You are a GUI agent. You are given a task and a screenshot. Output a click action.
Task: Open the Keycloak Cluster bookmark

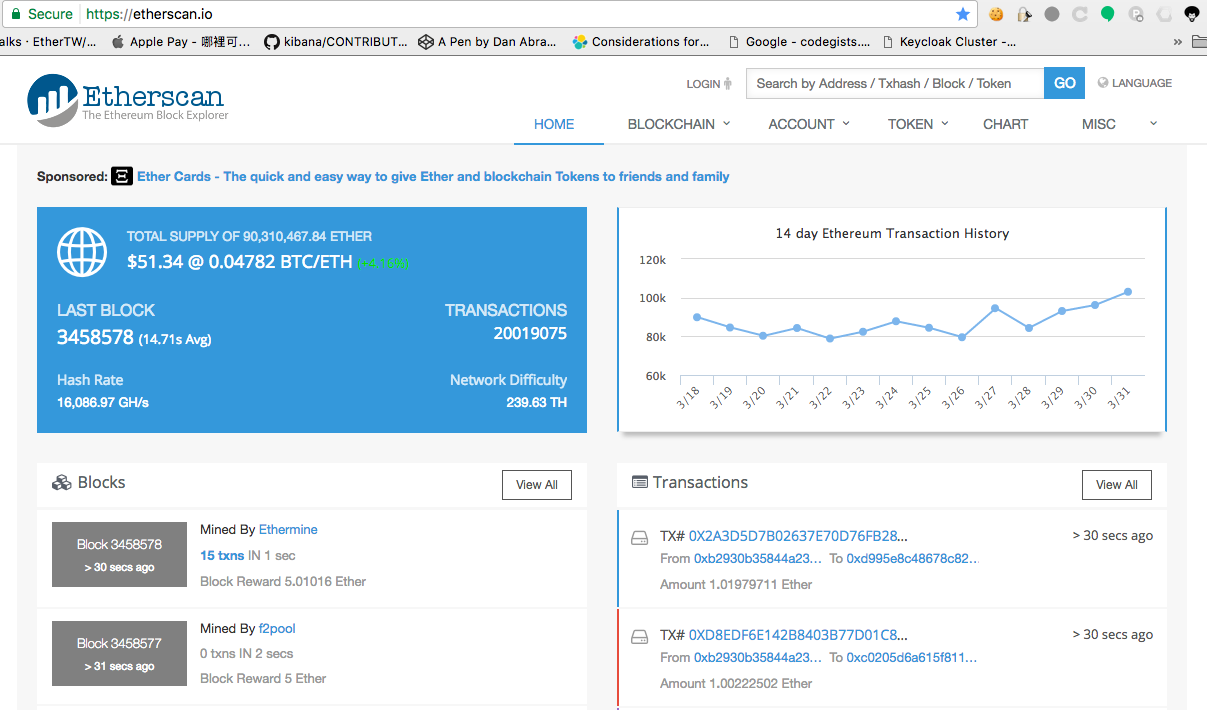[x=948, y=42]
